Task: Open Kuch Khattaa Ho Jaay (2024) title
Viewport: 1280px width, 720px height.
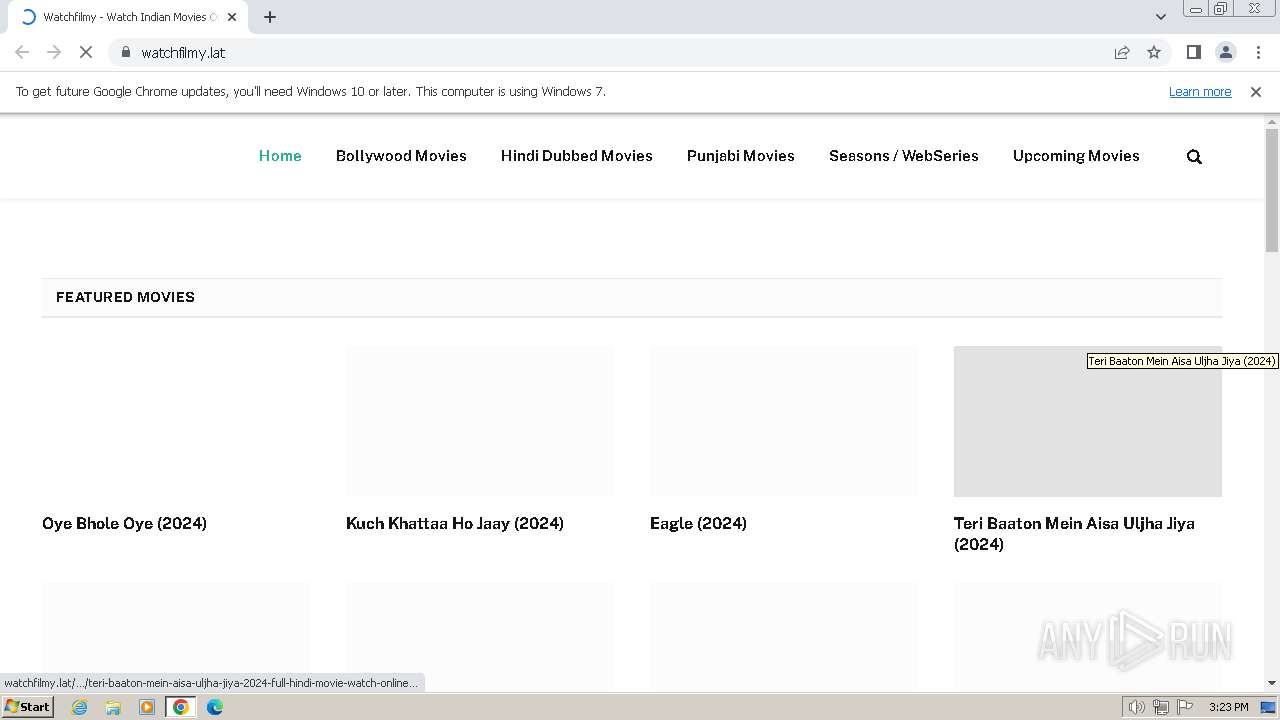Action: tap(455, 523)
